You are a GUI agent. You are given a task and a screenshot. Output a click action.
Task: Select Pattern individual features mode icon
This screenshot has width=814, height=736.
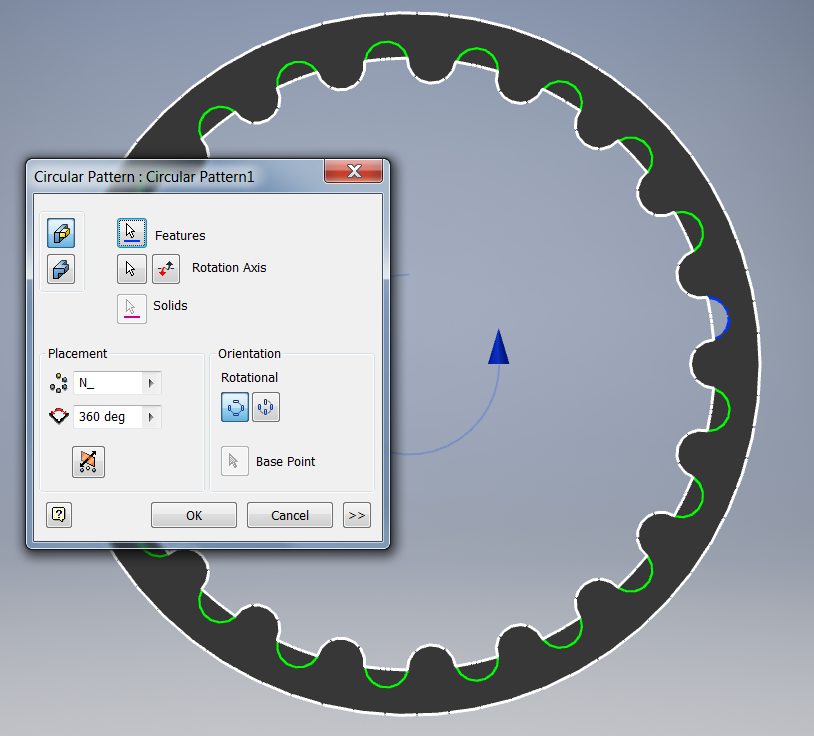(61, 233)
